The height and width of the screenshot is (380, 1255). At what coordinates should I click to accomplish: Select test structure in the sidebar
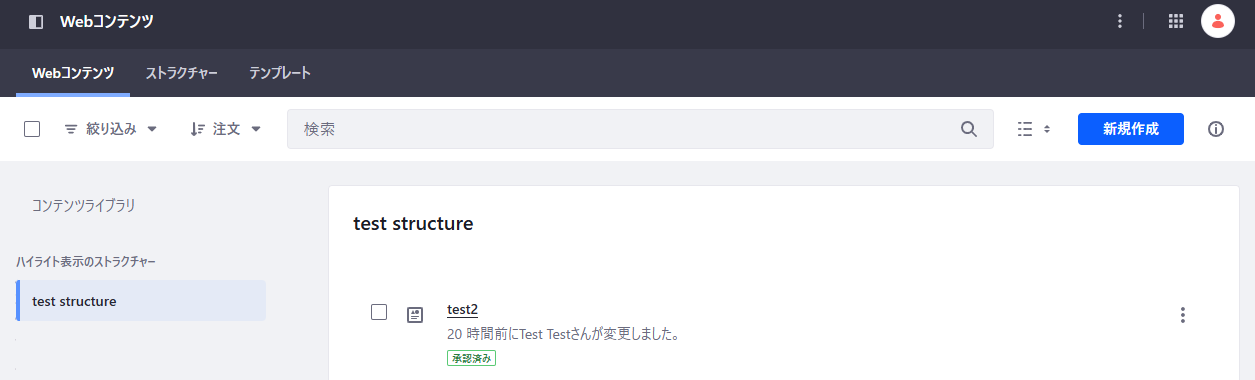141,301
